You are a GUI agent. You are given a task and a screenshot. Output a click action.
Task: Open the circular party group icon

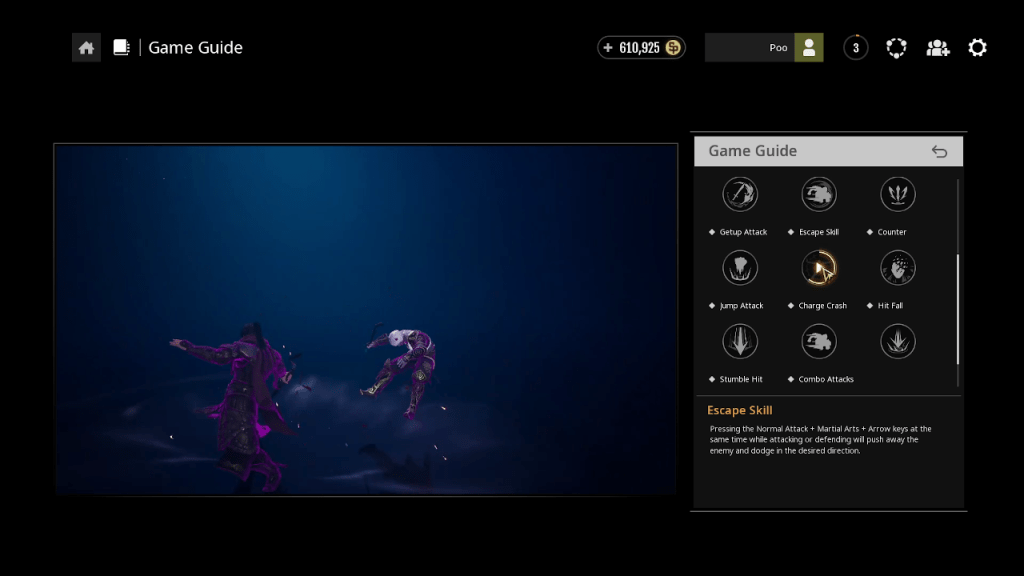pos(897,48)
